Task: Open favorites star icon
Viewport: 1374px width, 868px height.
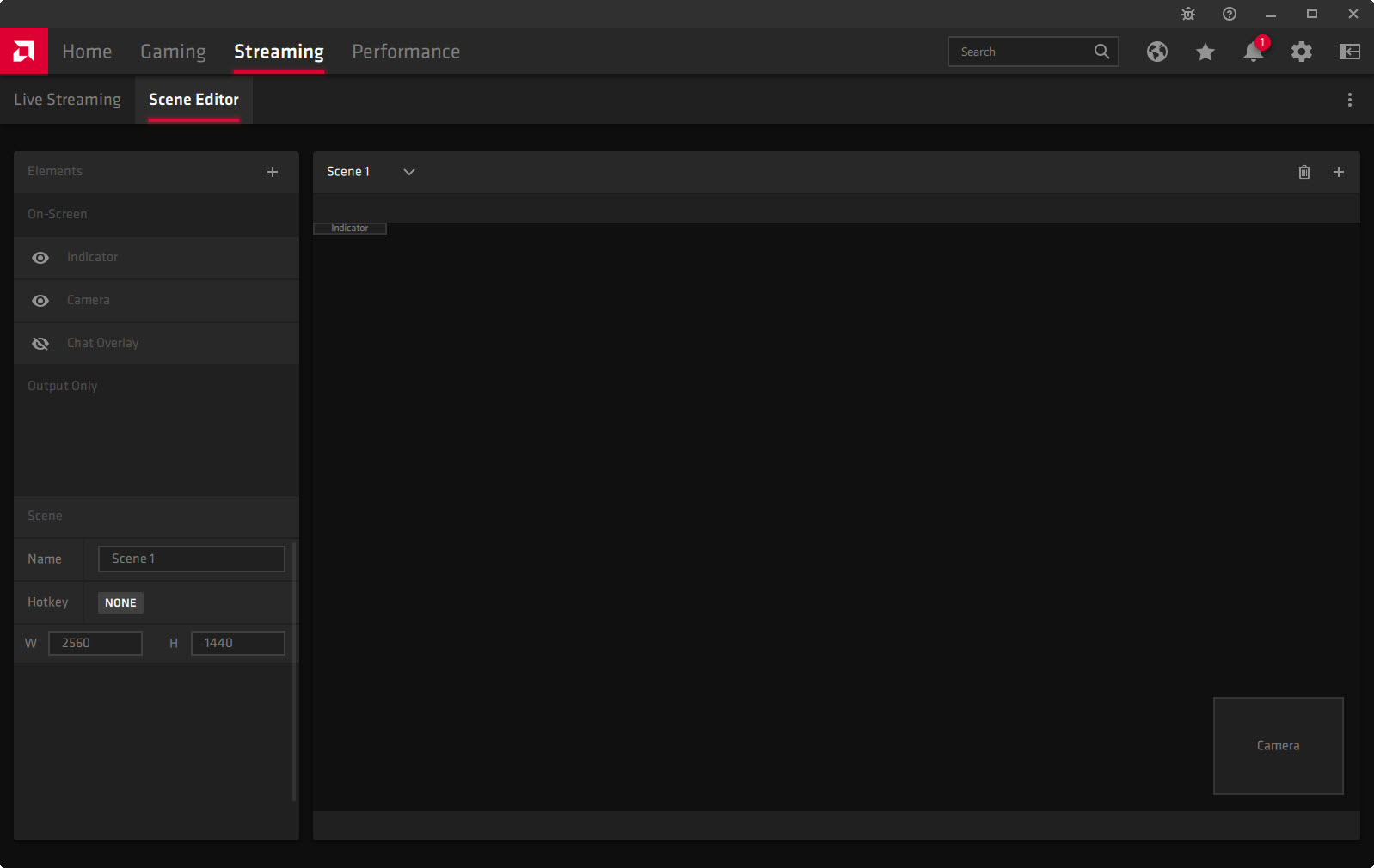Action: 1205,52
